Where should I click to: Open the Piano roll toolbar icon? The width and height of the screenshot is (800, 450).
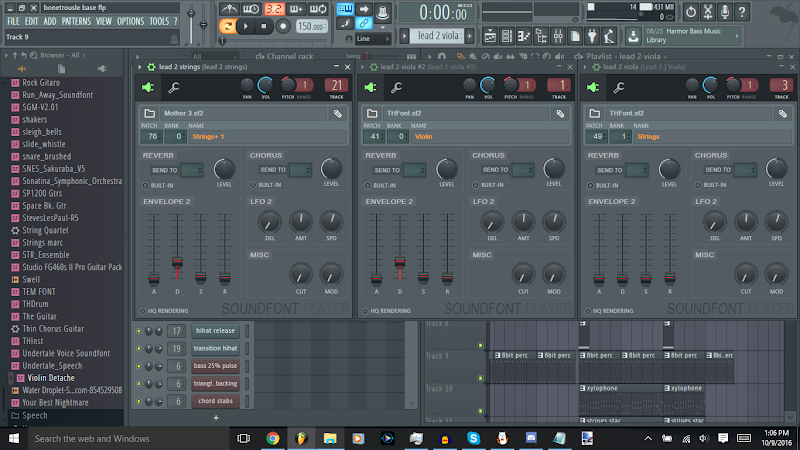[x=523, y=36]
